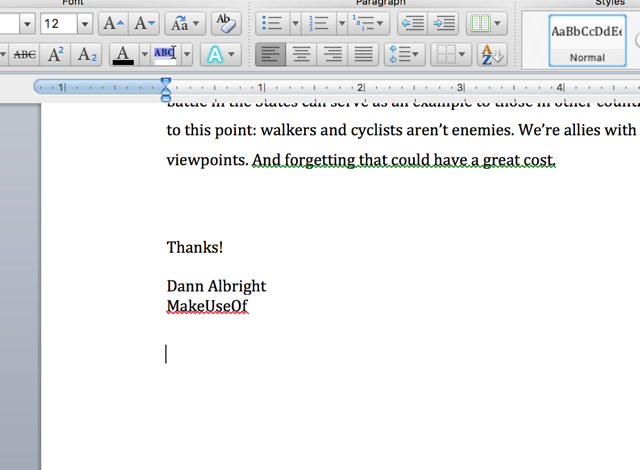Viewport: 640px width, 470px height.
Task: Click the 2 inch mark on the ruler
Action: (x=360, y=87)
